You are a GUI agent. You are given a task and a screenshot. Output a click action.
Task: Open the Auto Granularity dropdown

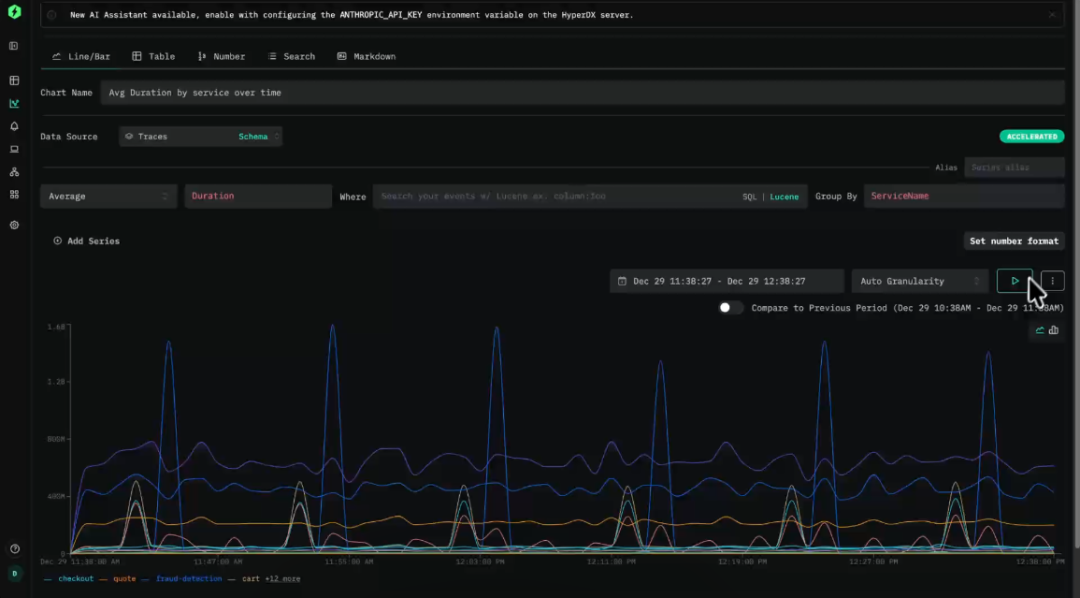920,281
